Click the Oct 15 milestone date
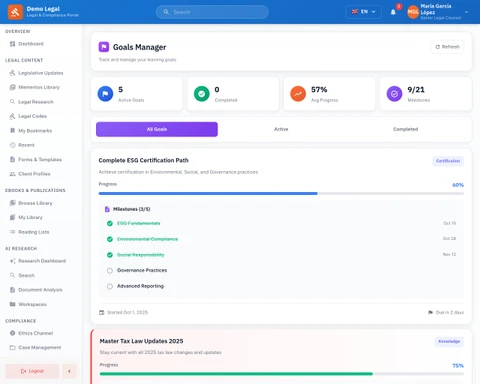 449,223
